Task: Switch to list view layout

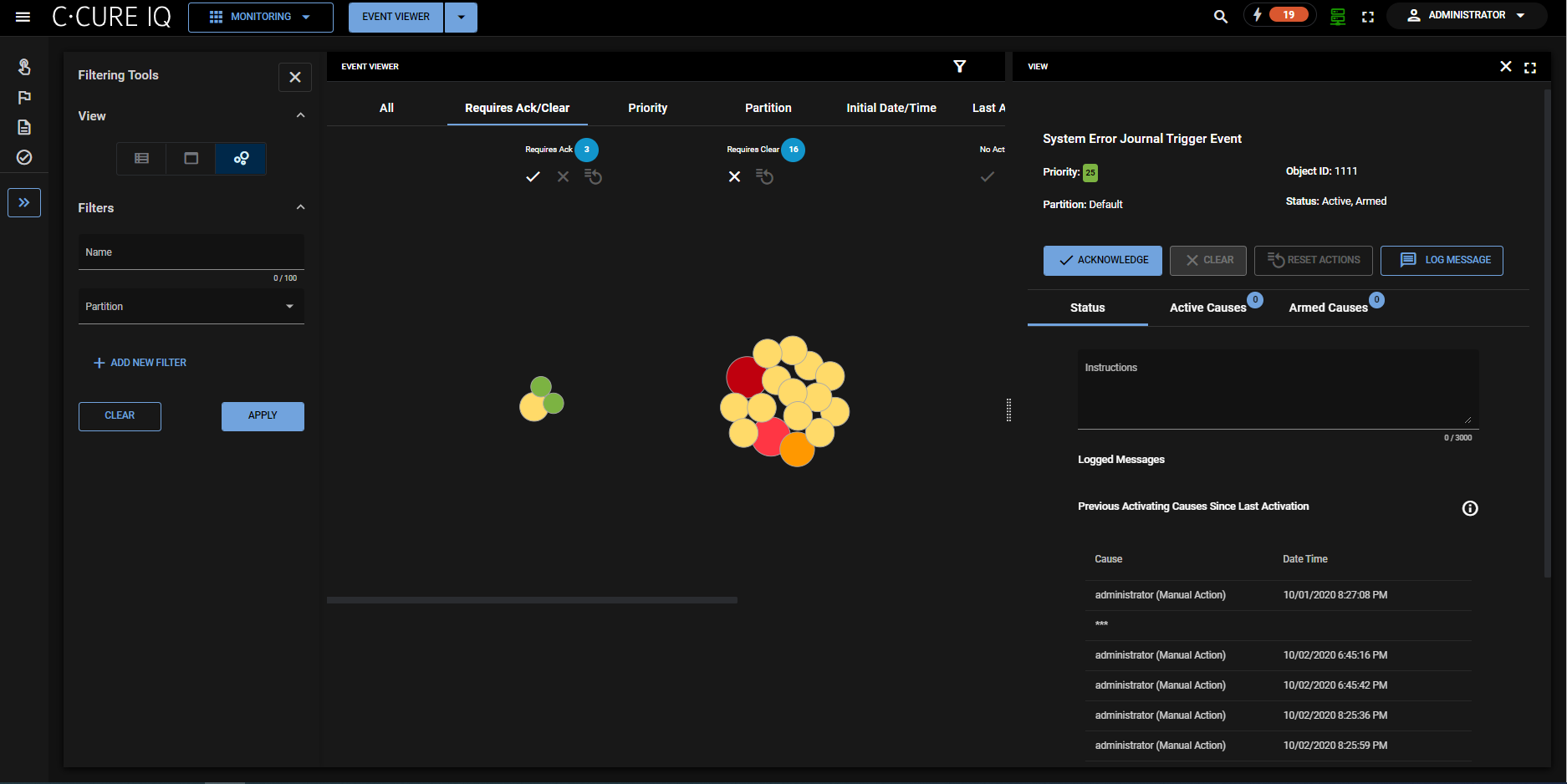Action: (141, 158)
